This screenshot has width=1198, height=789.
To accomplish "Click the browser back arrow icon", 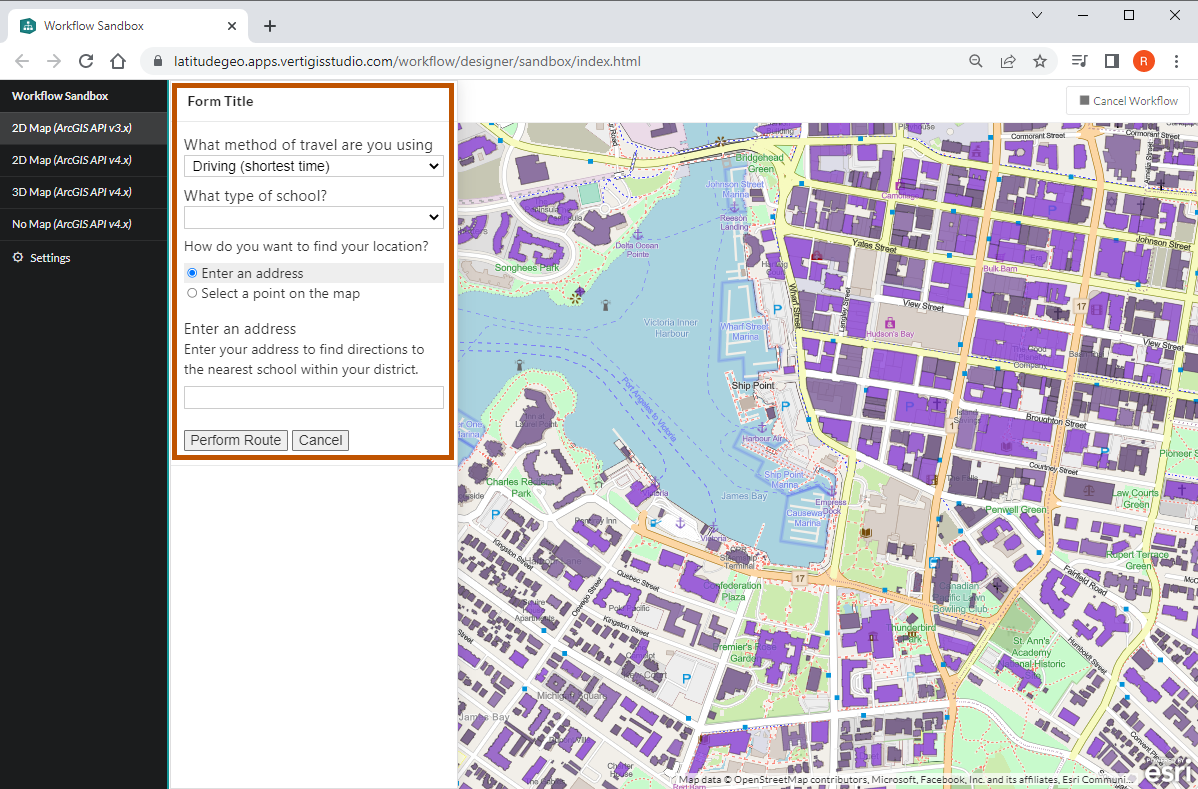I will click(22, 61).
